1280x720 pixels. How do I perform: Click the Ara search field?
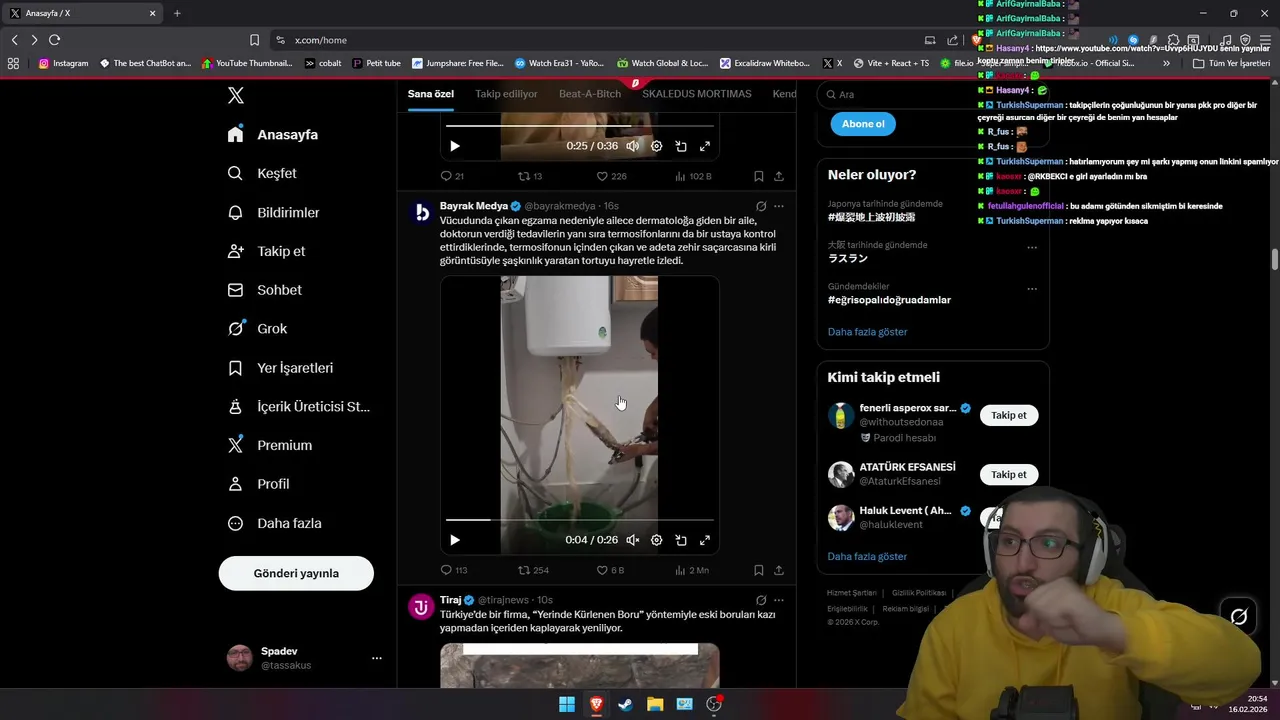933,94
